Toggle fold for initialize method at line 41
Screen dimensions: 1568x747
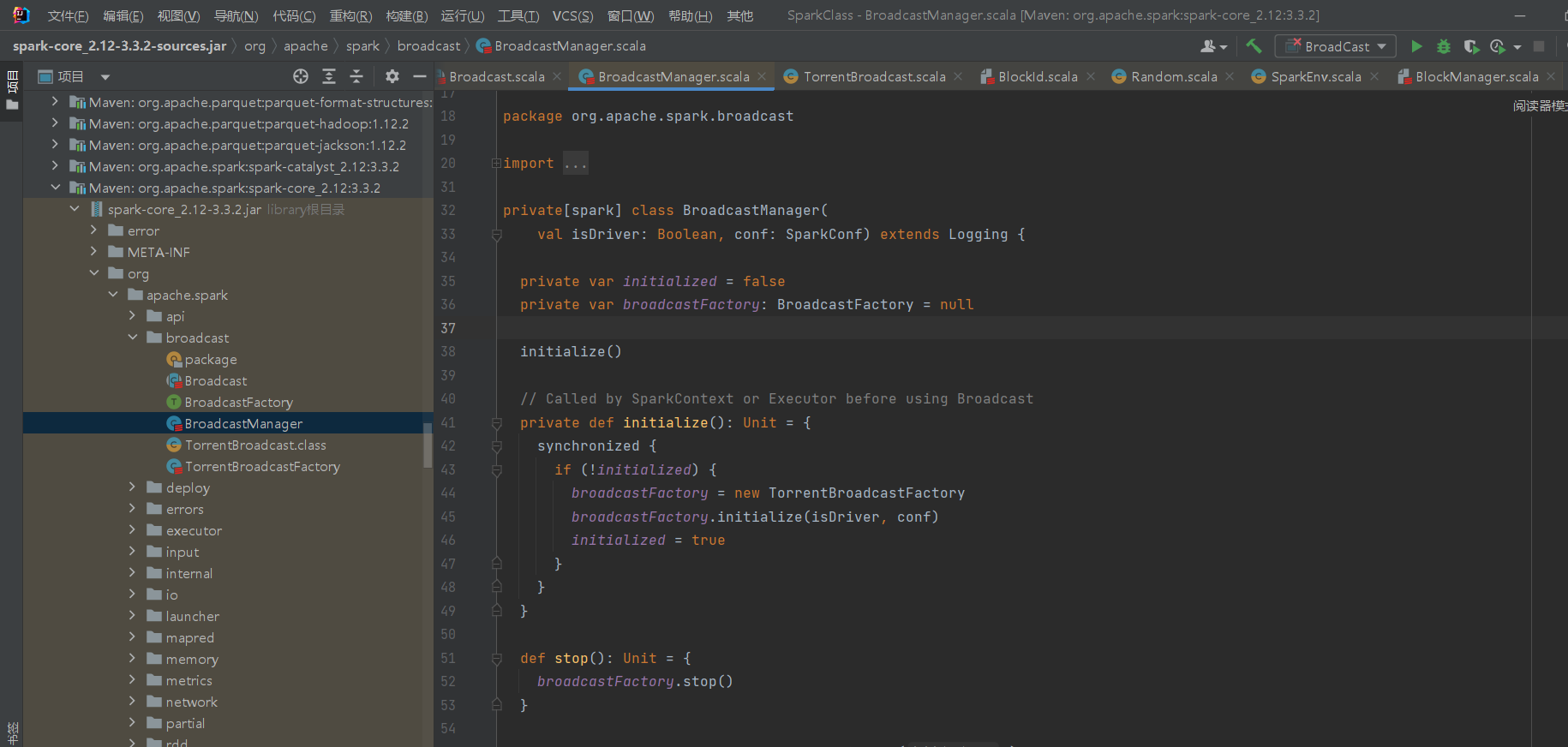[496, 423]
